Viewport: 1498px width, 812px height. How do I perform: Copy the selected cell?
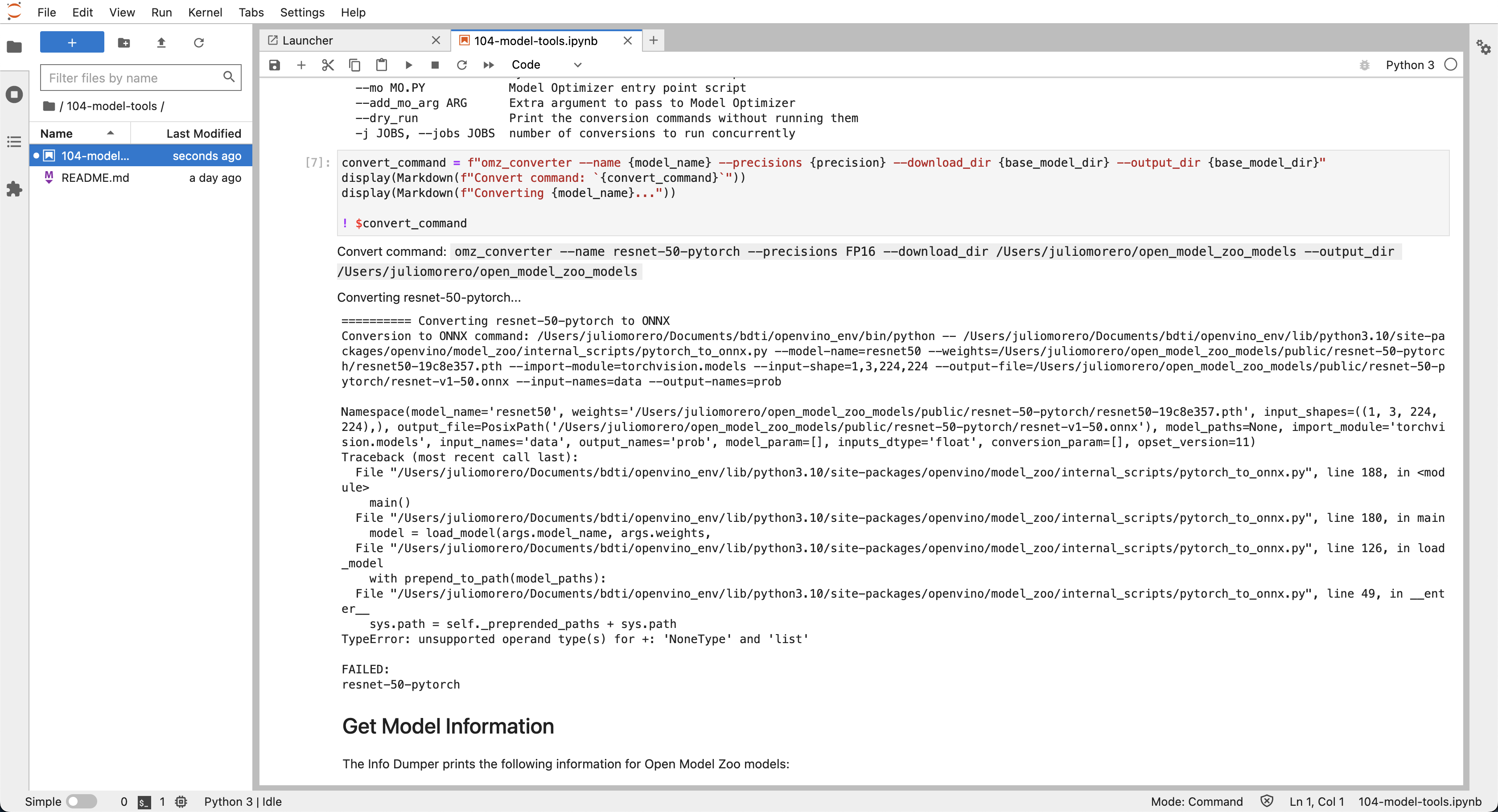354,65
